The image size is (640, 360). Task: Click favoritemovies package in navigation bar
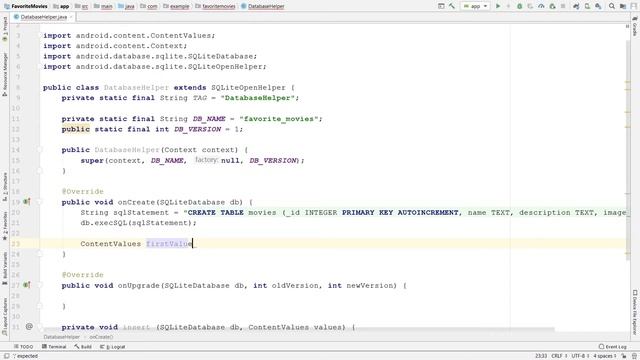pyautogui.click(x=216, y=6)
